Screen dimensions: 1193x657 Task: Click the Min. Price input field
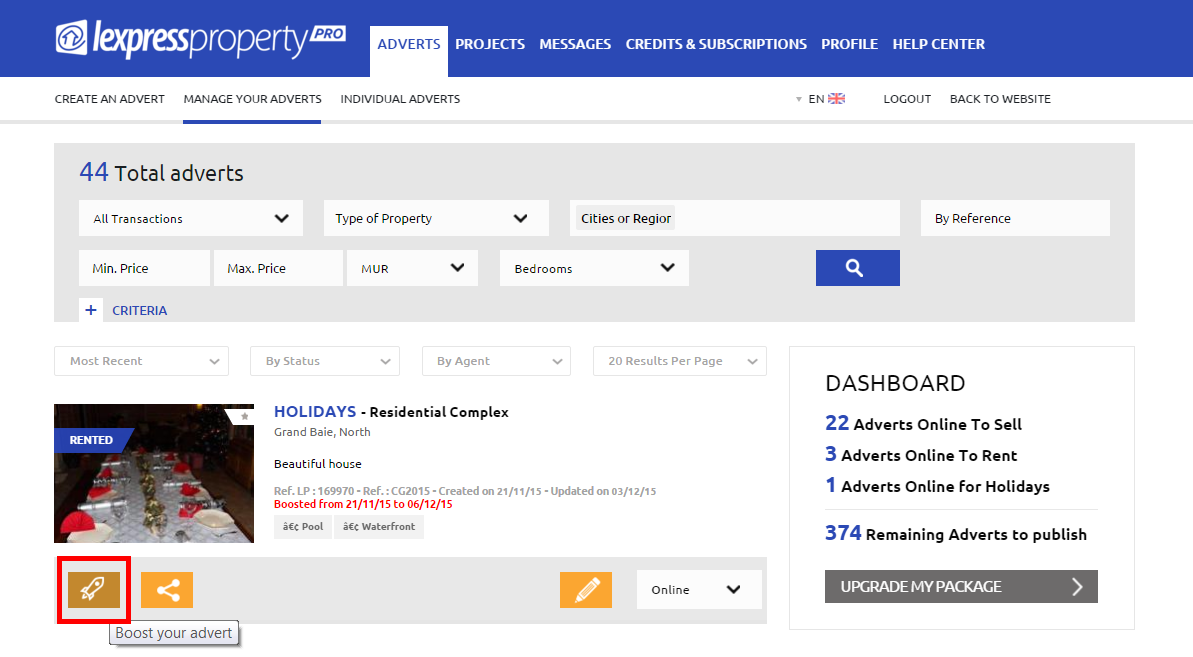tap(145, 268)
